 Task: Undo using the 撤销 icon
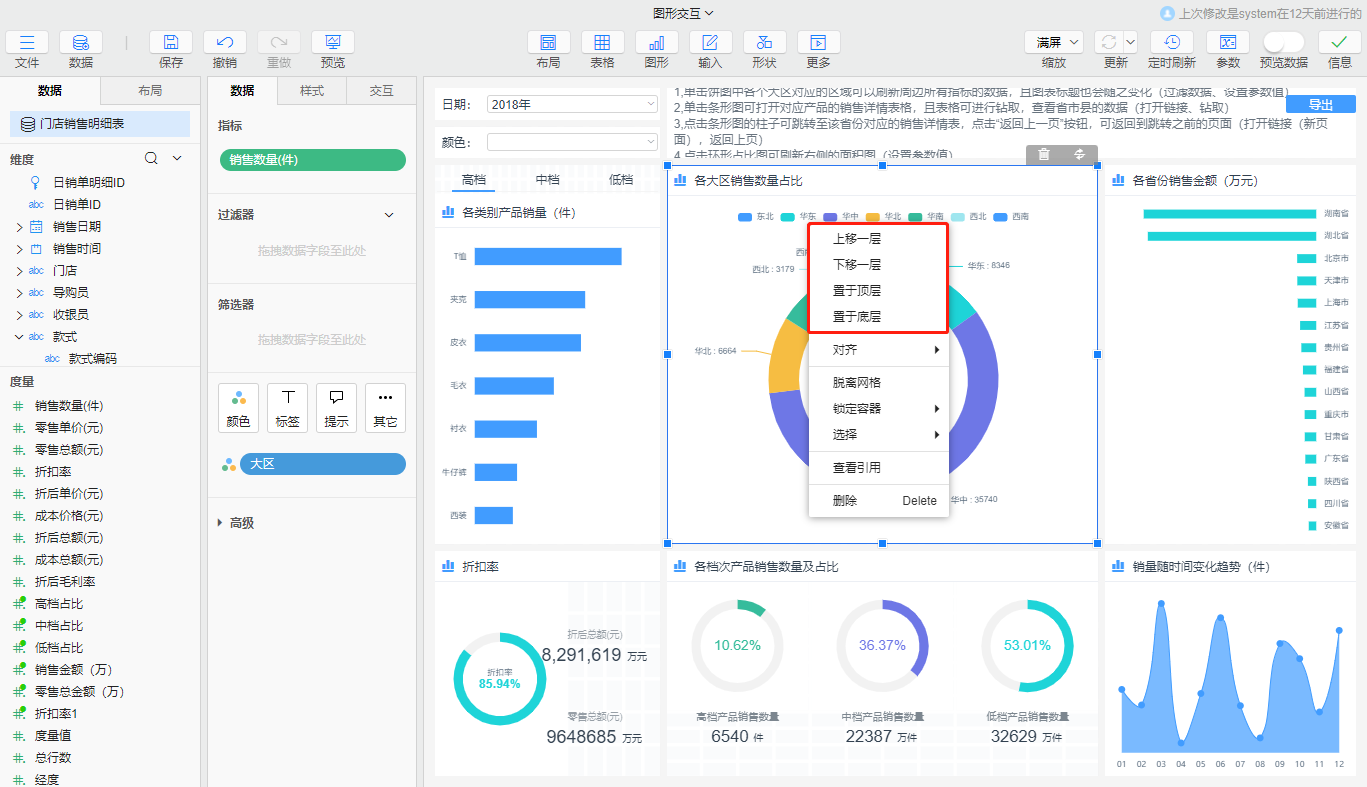click(225, 42)
